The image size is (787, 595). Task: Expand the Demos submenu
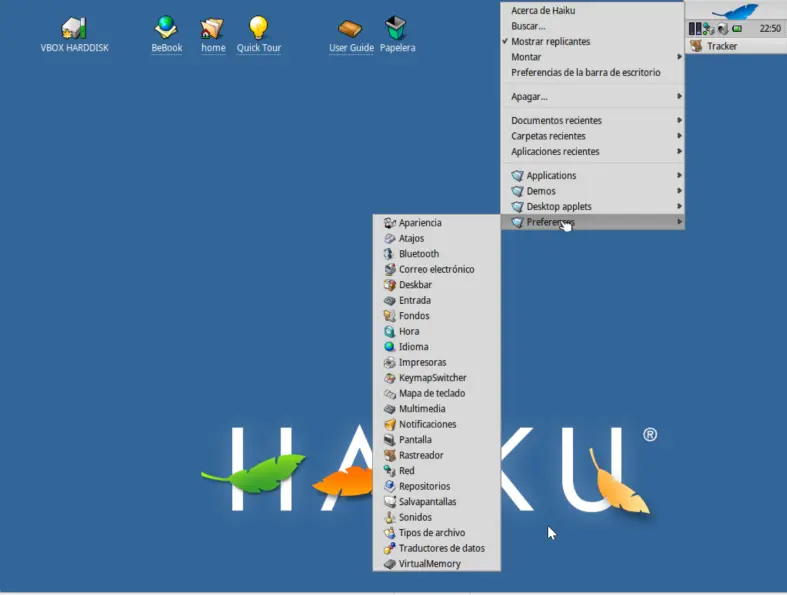[593, 191]
